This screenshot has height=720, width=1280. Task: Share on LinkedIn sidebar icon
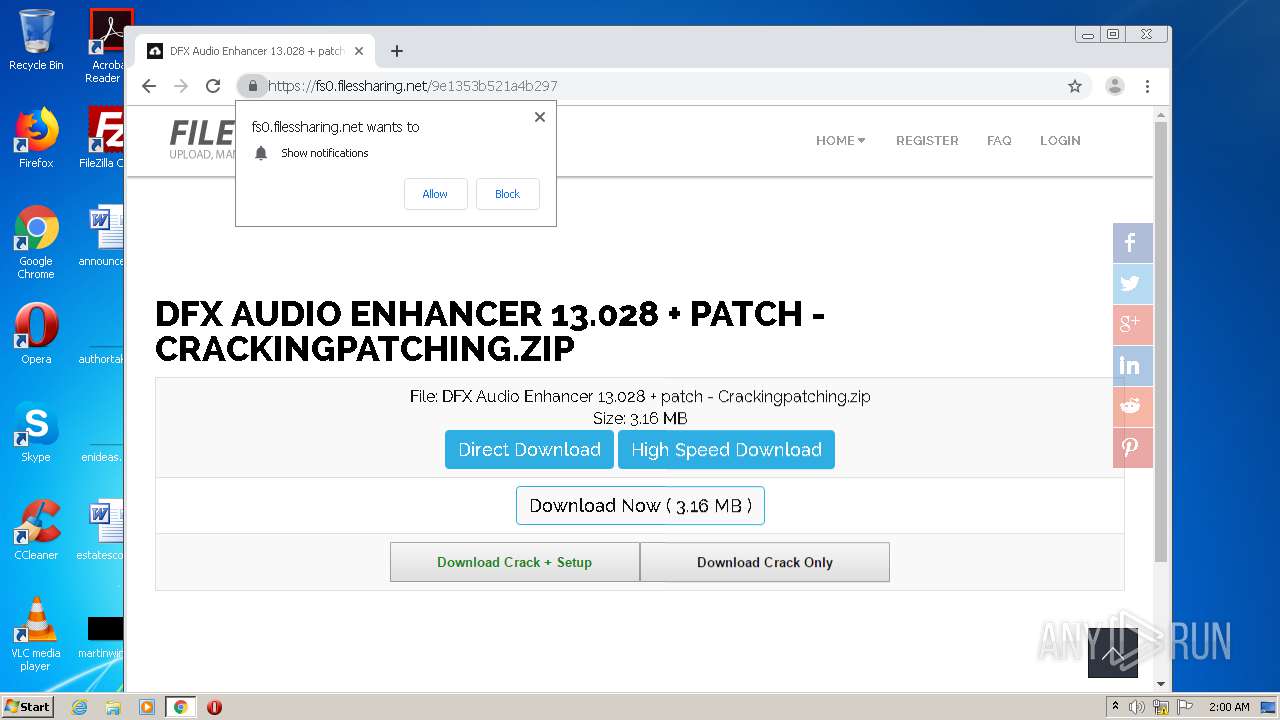pyautogui.click(x=1132, y=366)
